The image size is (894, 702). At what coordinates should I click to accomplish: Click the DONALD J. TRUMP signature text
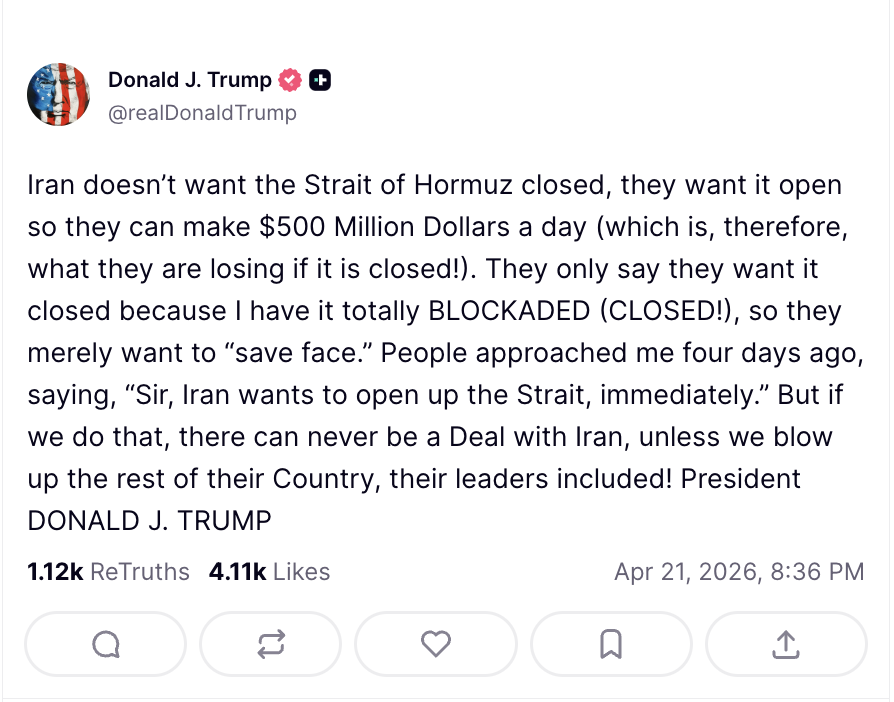point(149,520)
